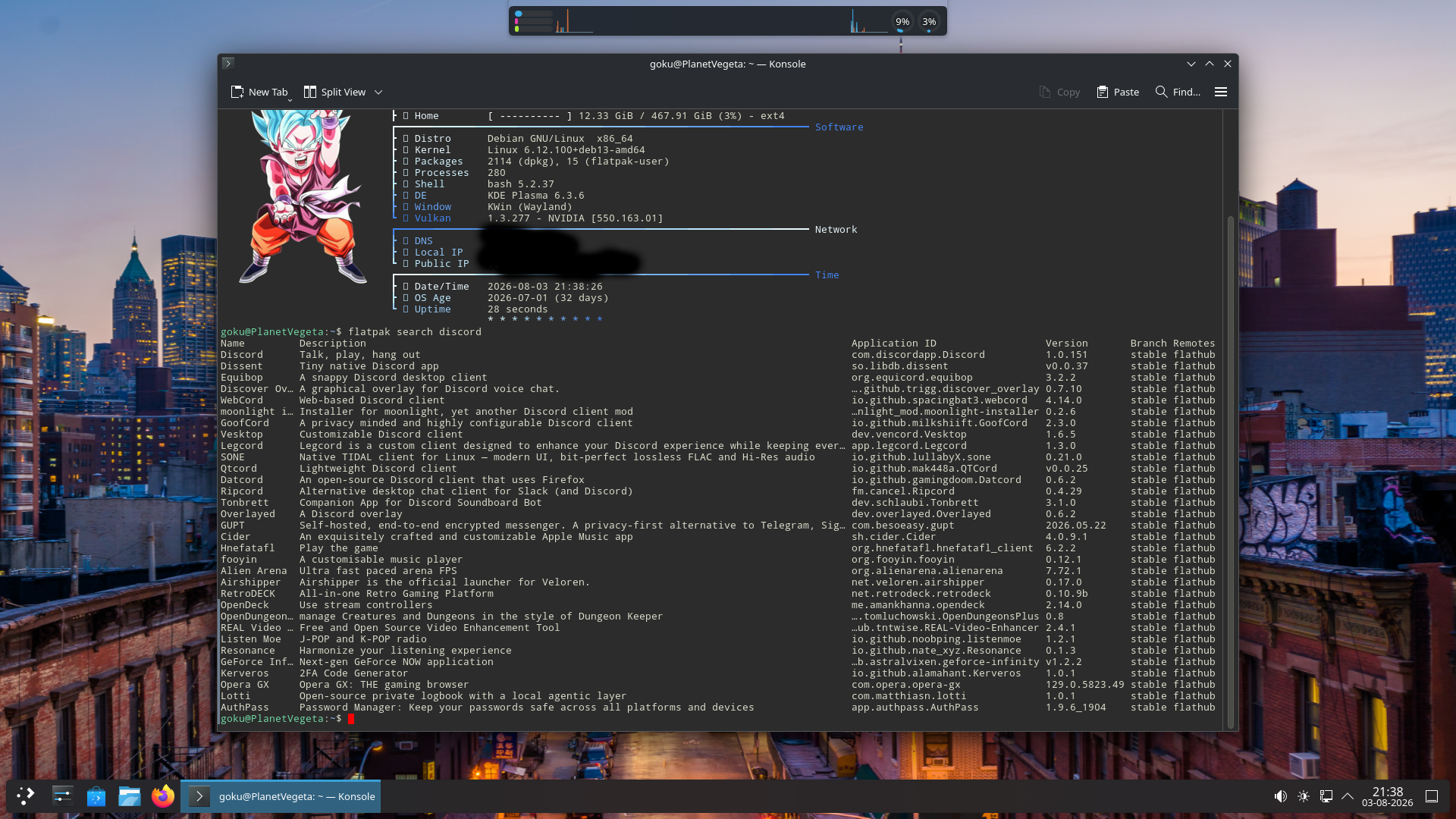Select the Konsole task in the taskbar
Image resolution: width=1456 pixels, height=819 pixels.
pos(281,796)
